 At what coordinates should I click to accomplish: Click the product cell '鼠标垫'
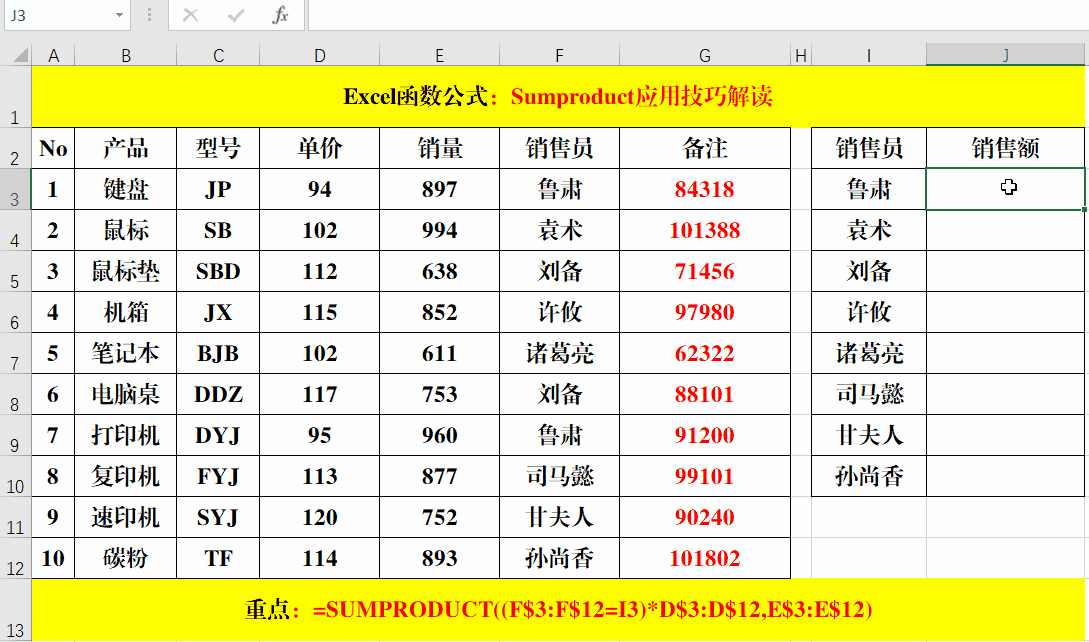(126, 271)
